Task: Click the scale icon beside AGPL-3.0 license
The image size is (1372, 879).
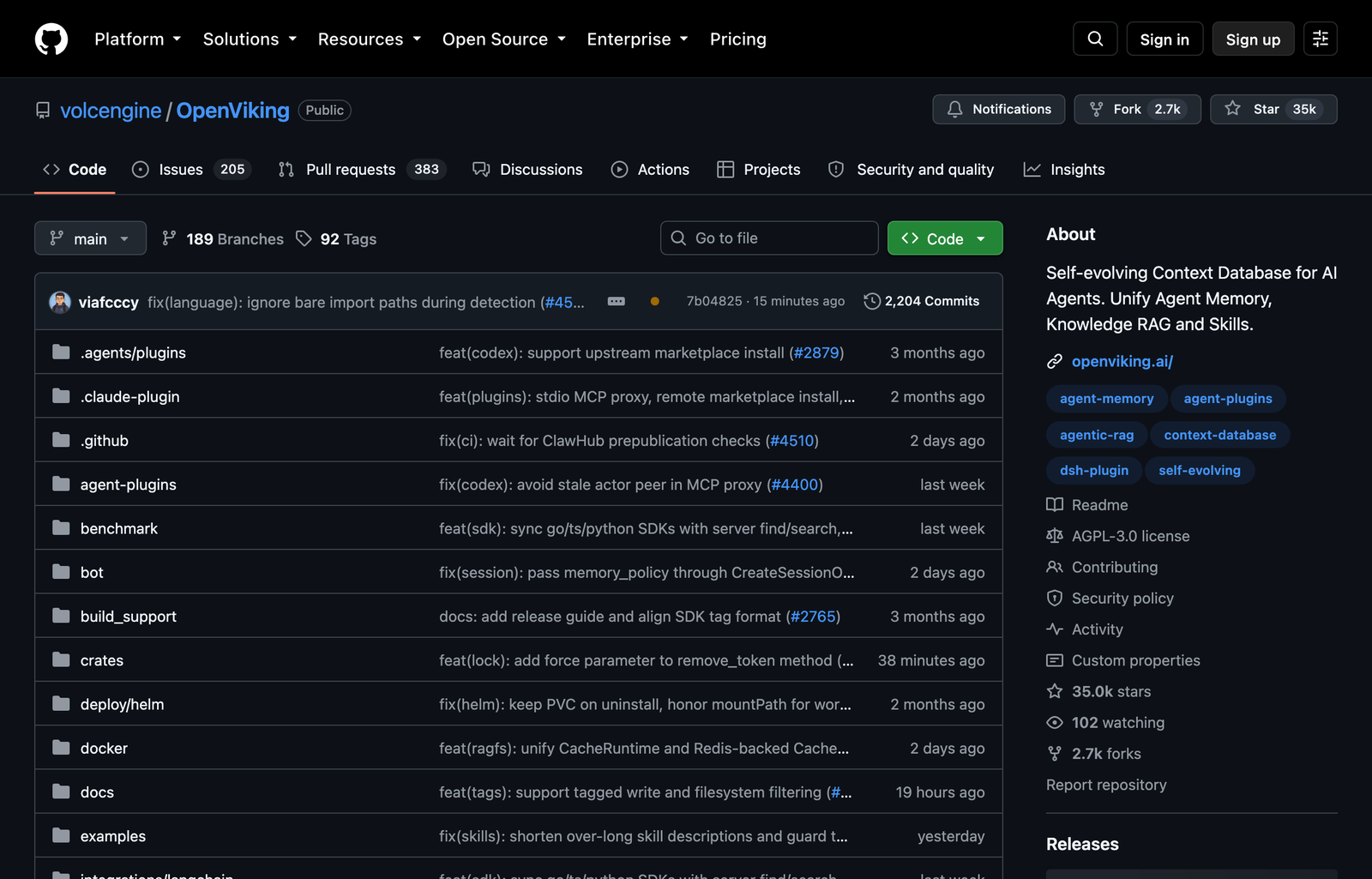Action: coord(1055,536)
